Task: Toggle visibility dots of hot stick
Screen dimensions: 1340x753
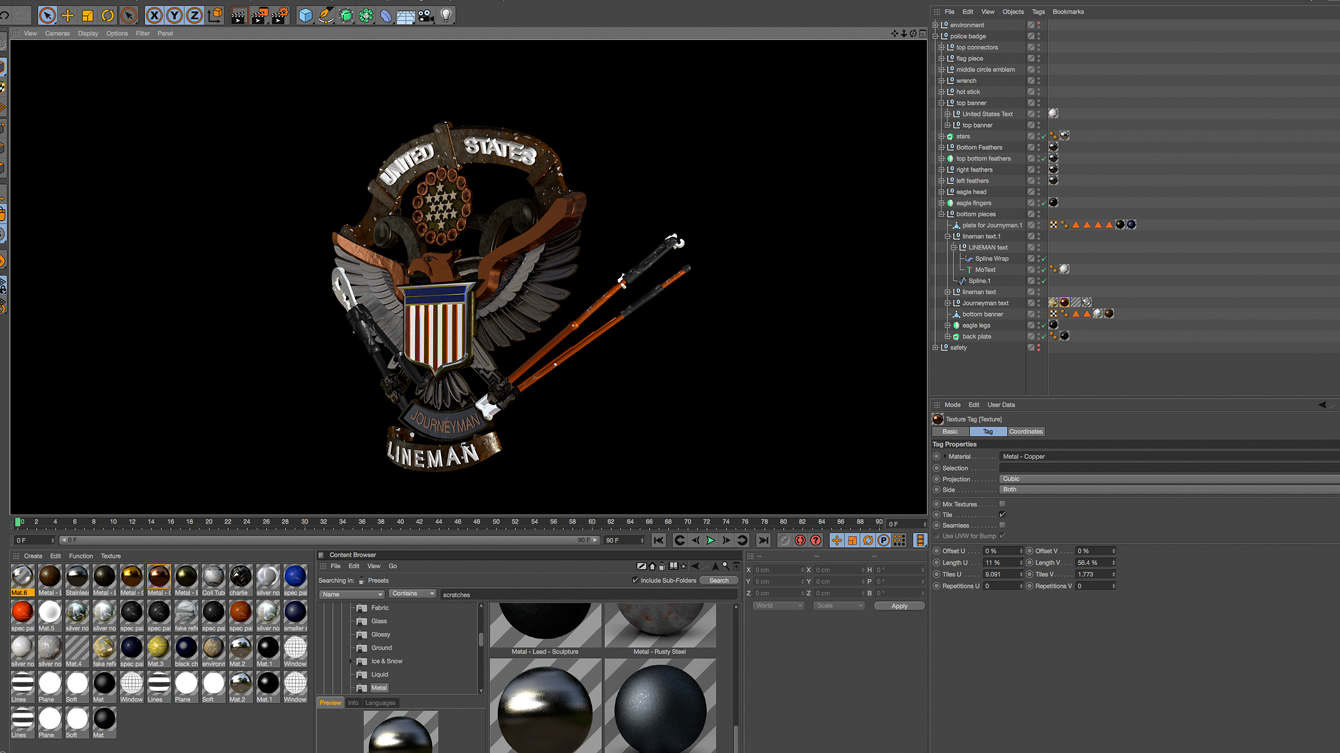Action: point(1039,92)
